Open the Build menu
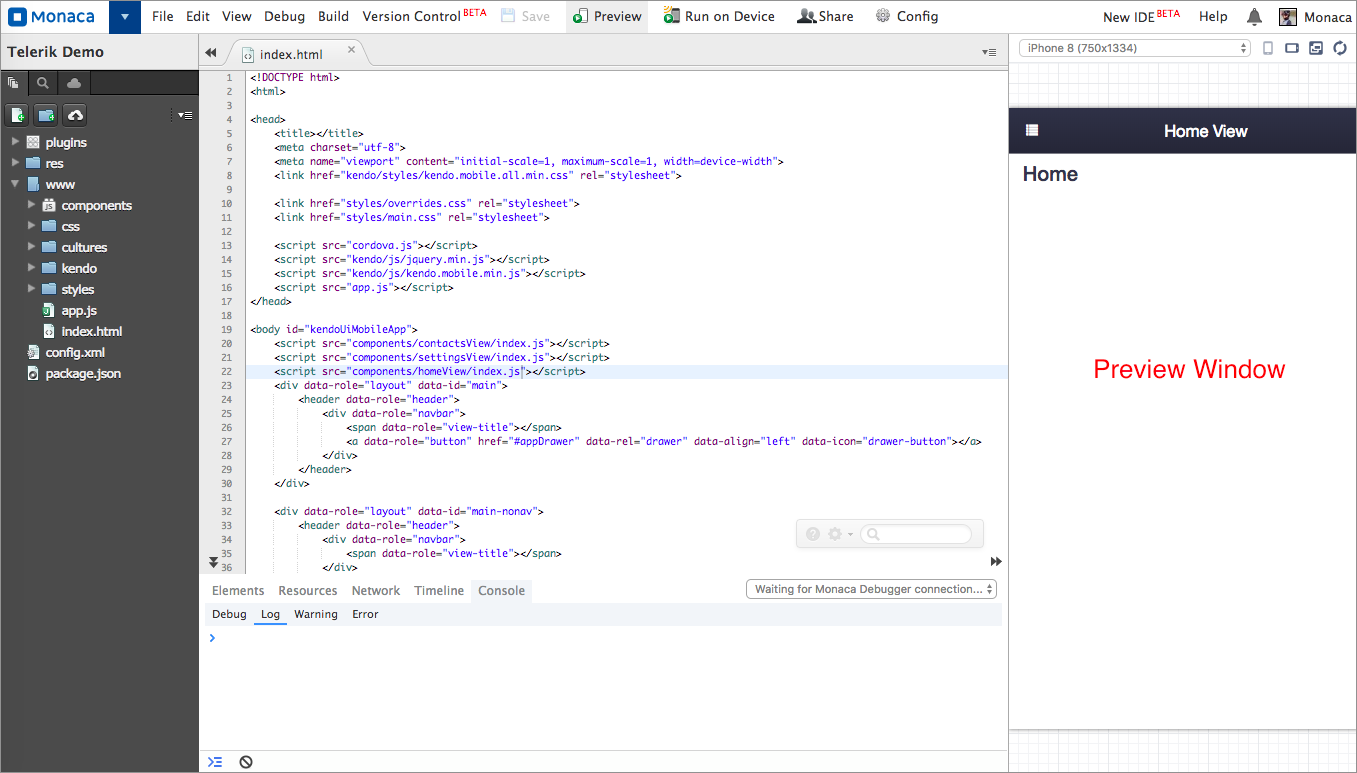The image size is (1357, 773). pos(334,16)
